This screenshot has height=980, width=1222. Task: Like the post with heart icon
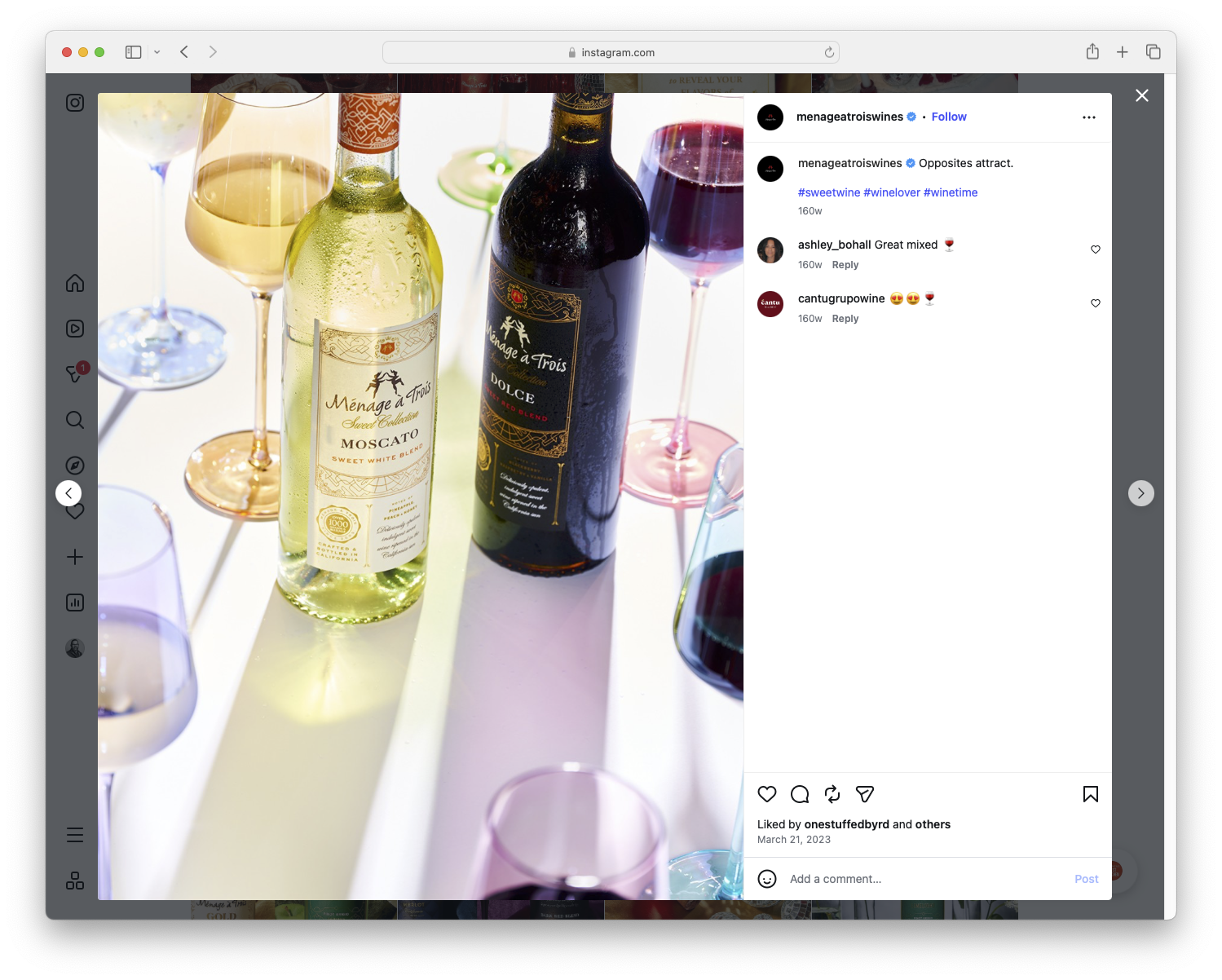point(767,794)
